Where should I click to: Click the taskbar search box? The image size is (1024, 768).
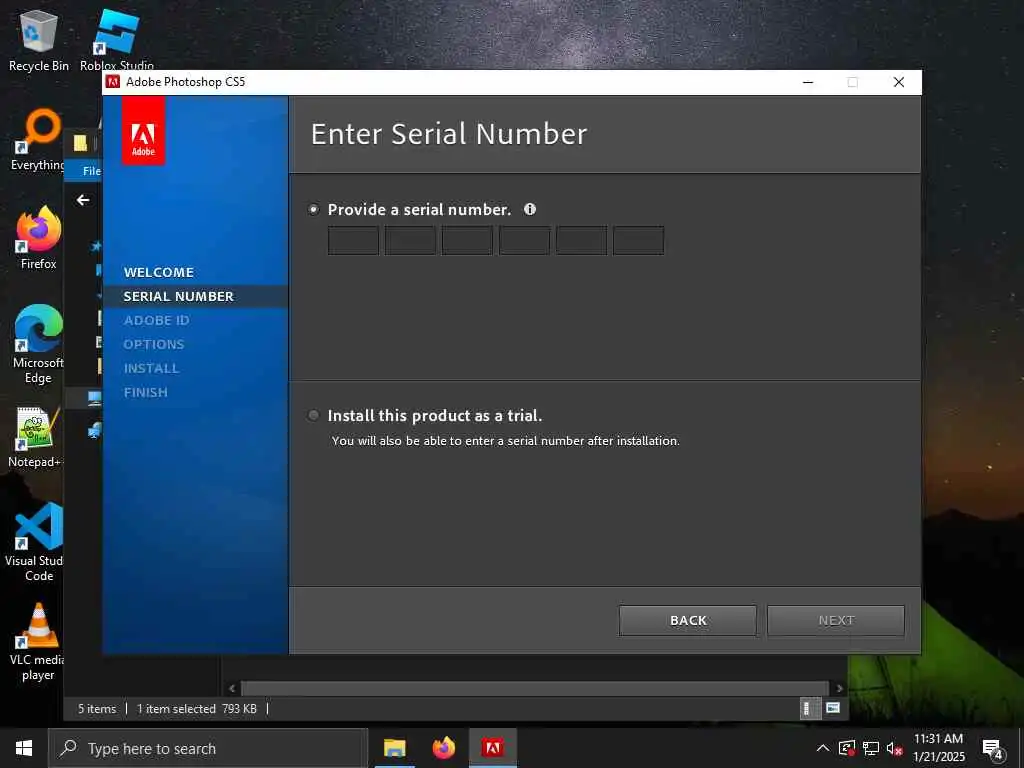coord(208,748)
